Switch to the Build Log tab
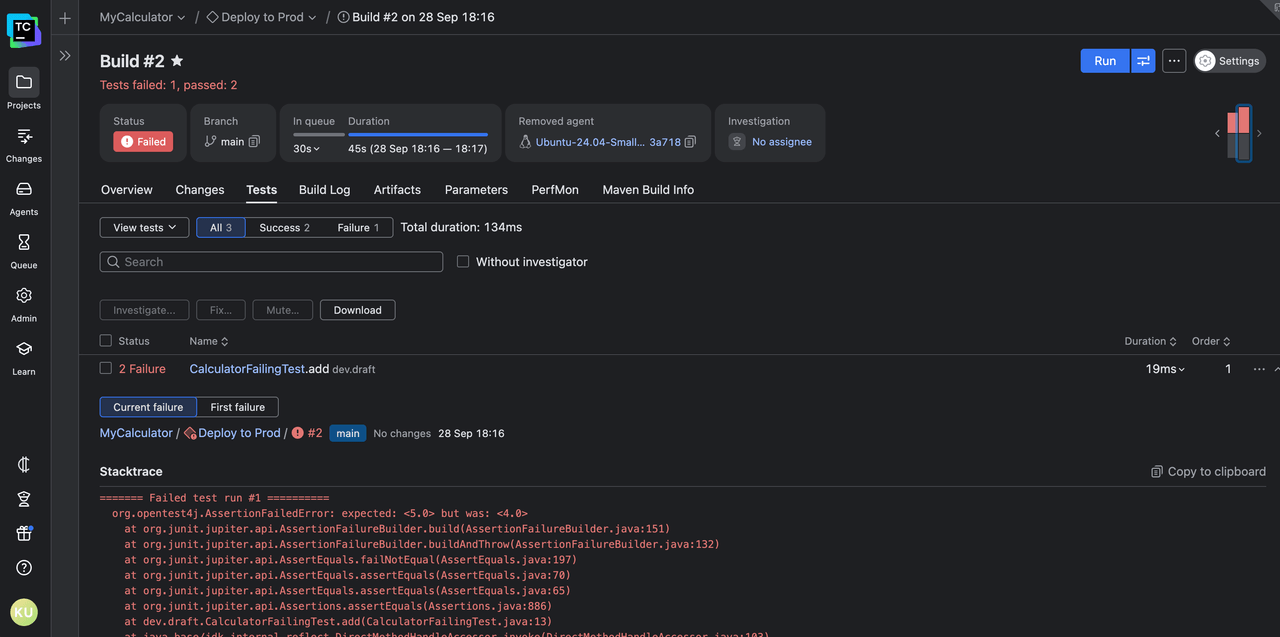Screen dimensions: 1280x637 (324, 190)
